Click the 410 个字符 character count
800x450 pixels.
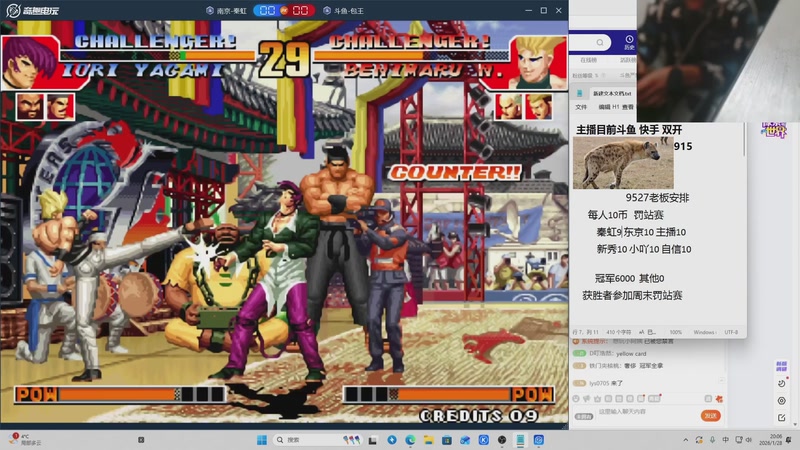click(618, 332)
